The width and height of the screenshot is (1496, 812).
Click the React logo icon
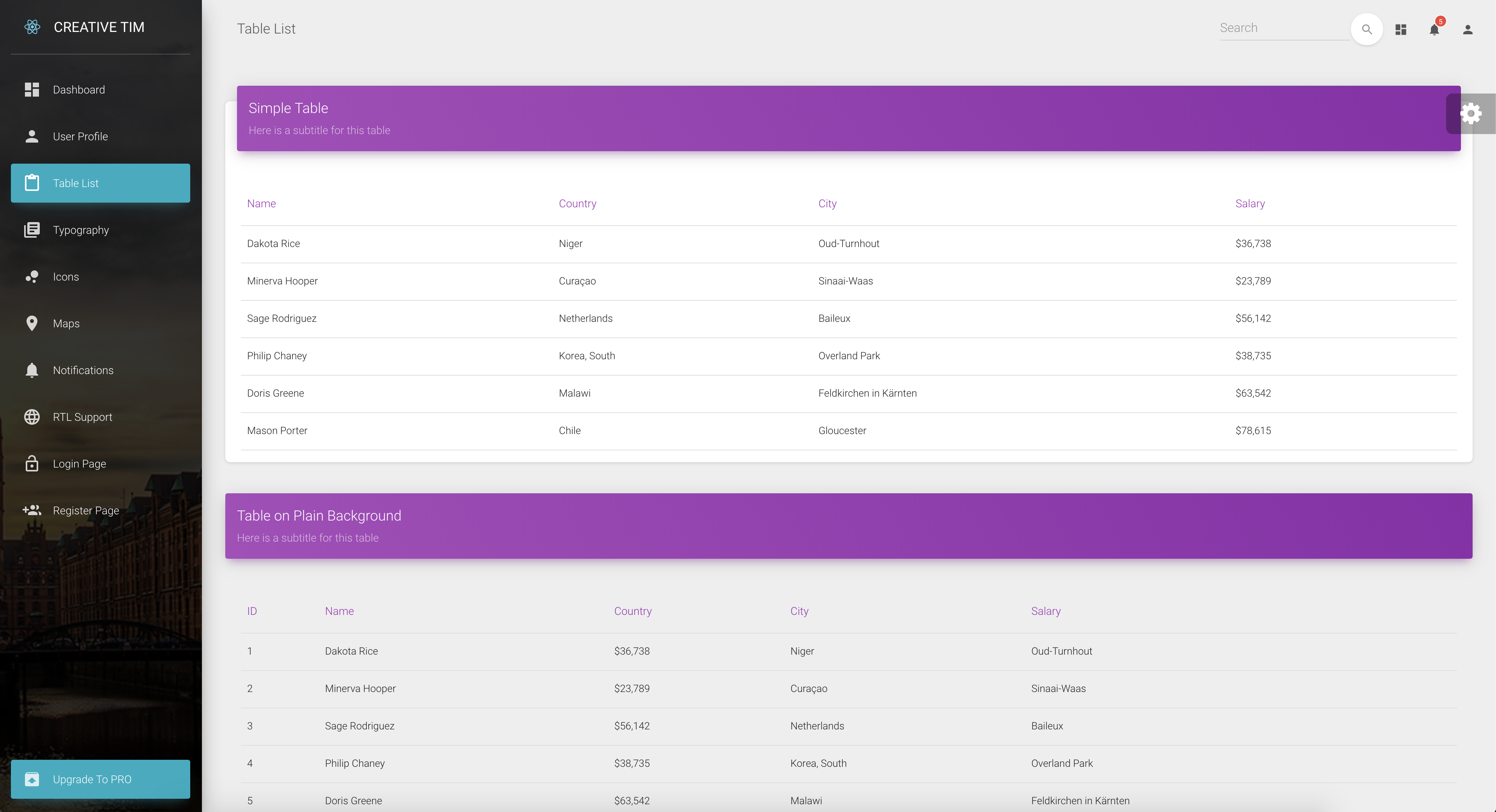point(32,27)
